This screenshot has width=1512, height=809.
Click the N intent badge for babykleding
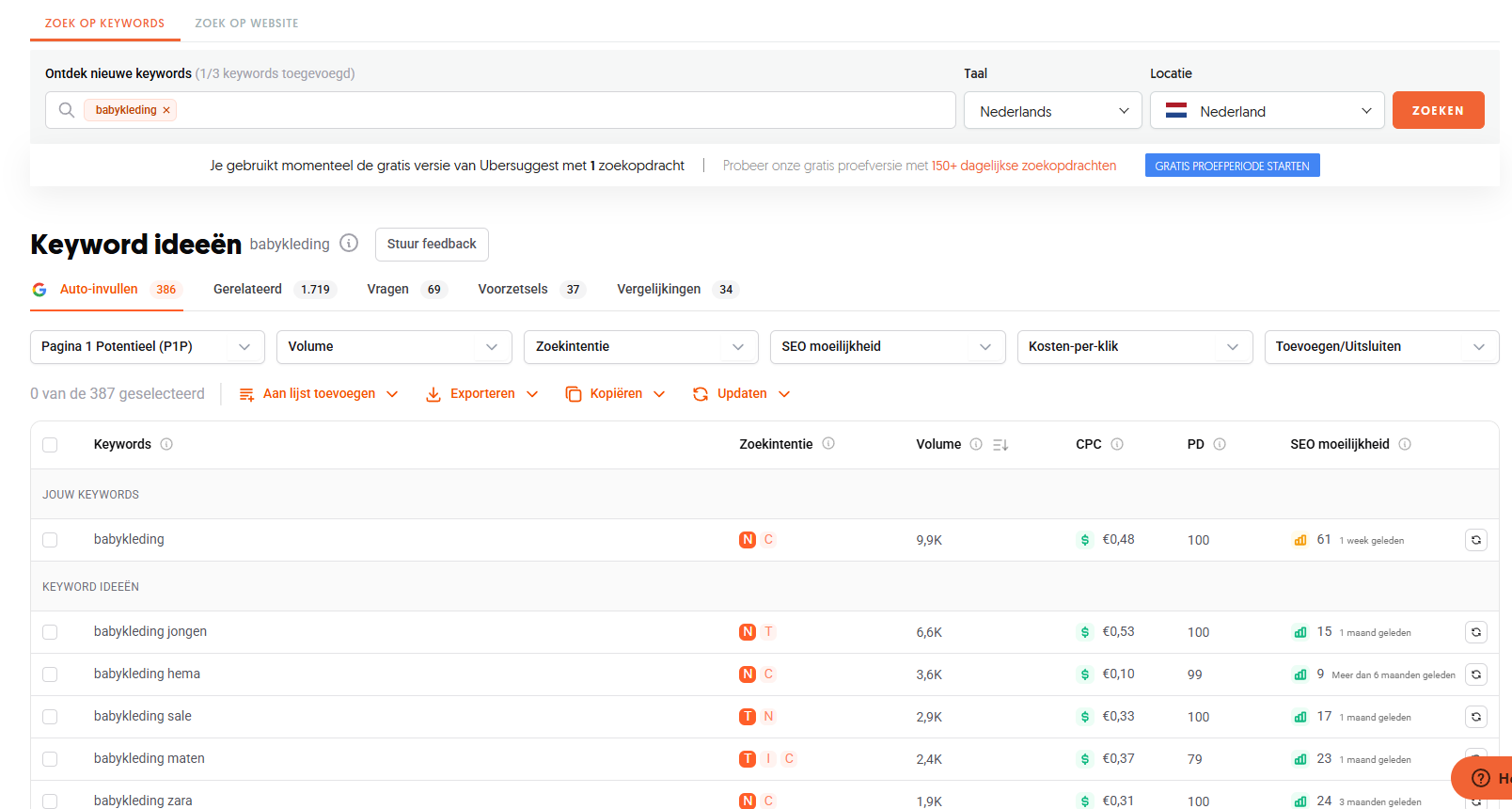pyautogui.click(x=748, y=539)
